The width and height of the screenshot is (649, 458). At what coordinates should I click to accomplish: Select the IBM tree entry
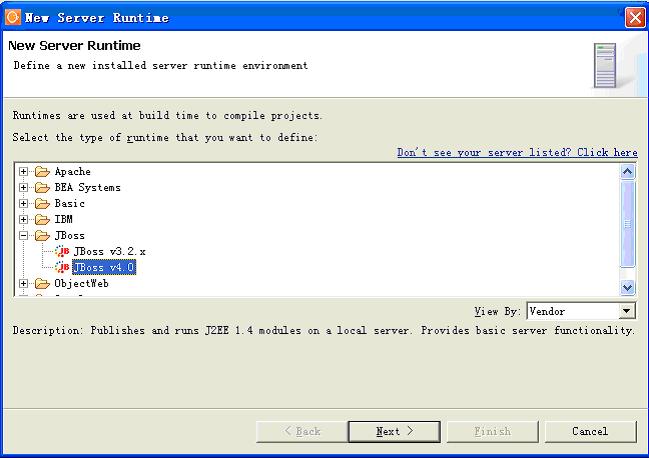pos(63,219)
